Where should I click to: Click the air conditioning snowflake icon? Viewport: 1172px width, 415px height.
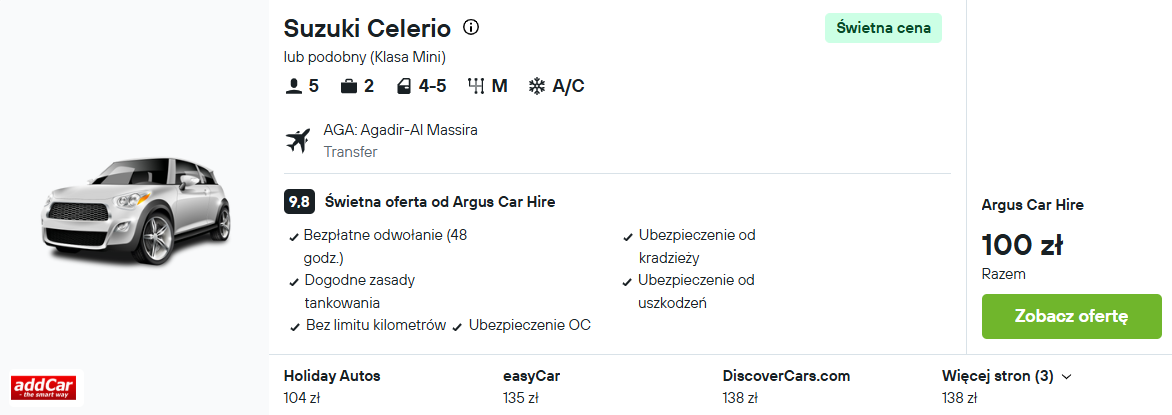point(537,86)
